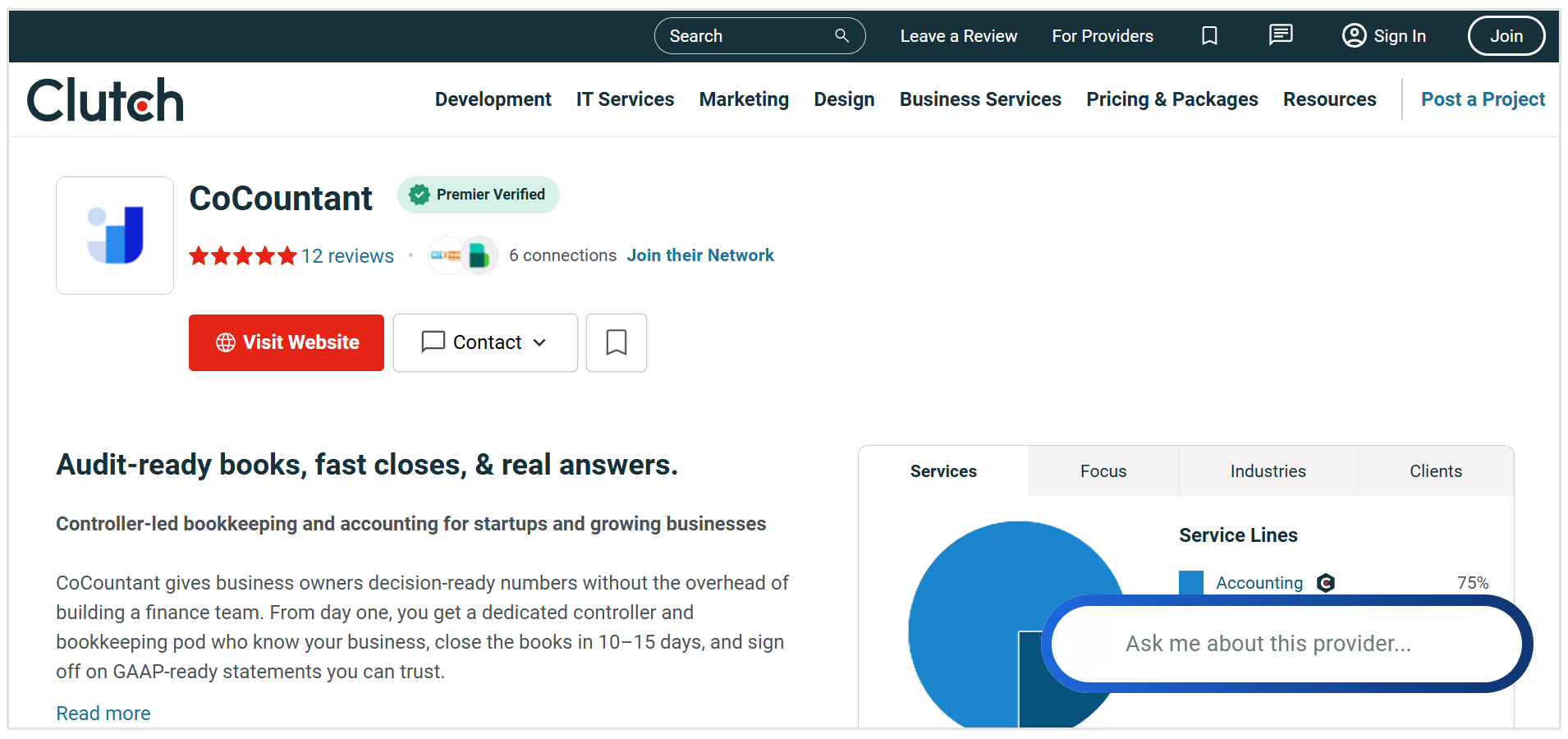Click Post a Project link

[1483, 99]
